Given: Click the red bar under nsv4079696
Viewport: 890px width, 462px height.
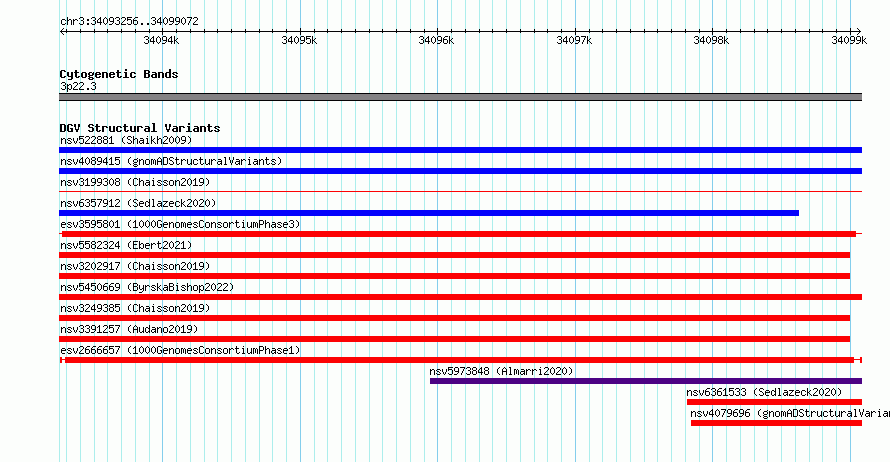Looking at the screenshot, I should (776, 423).
